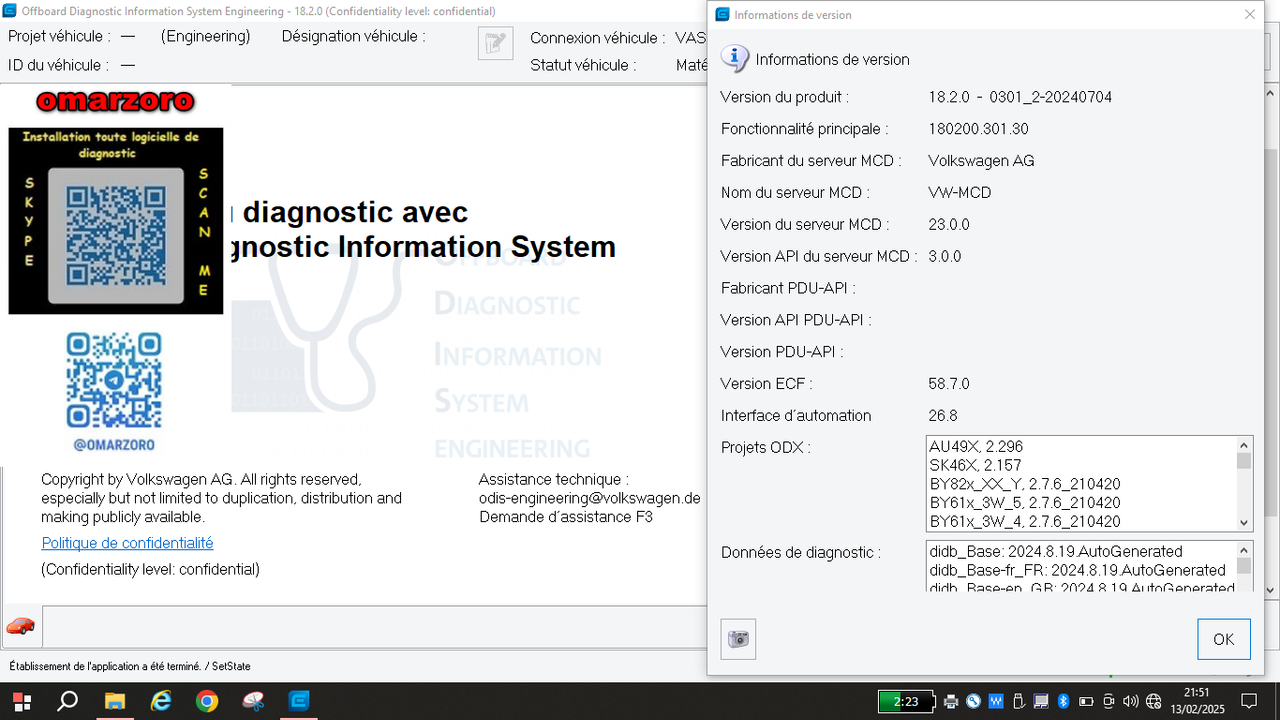This screenshot has width=1280, height=720.
Task: Open the diagnostic tool taskbar icon next to Chrome
Action: [x=254, y=701]
